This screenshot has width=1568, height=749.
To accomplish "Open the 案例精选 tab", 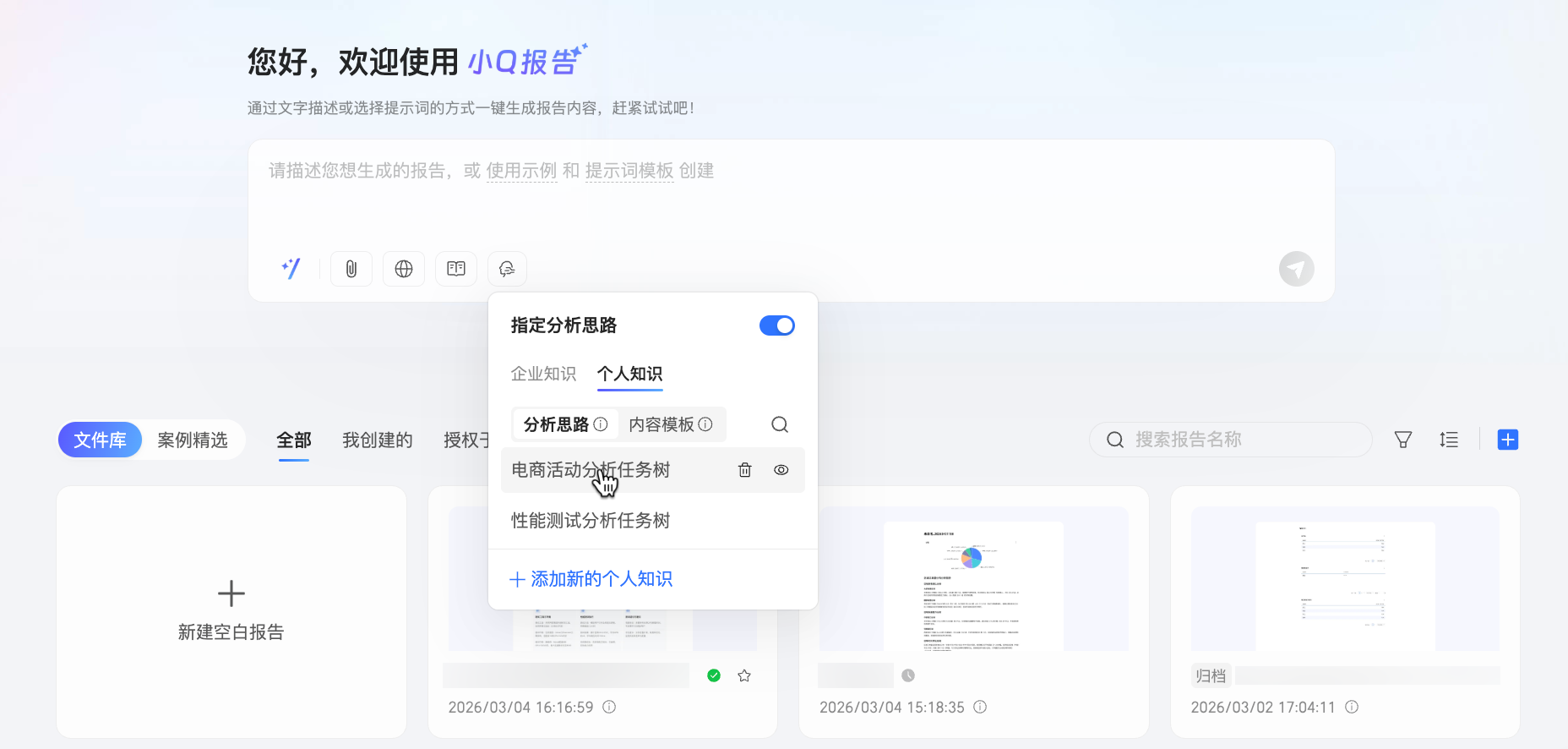I will coord(193,440).
